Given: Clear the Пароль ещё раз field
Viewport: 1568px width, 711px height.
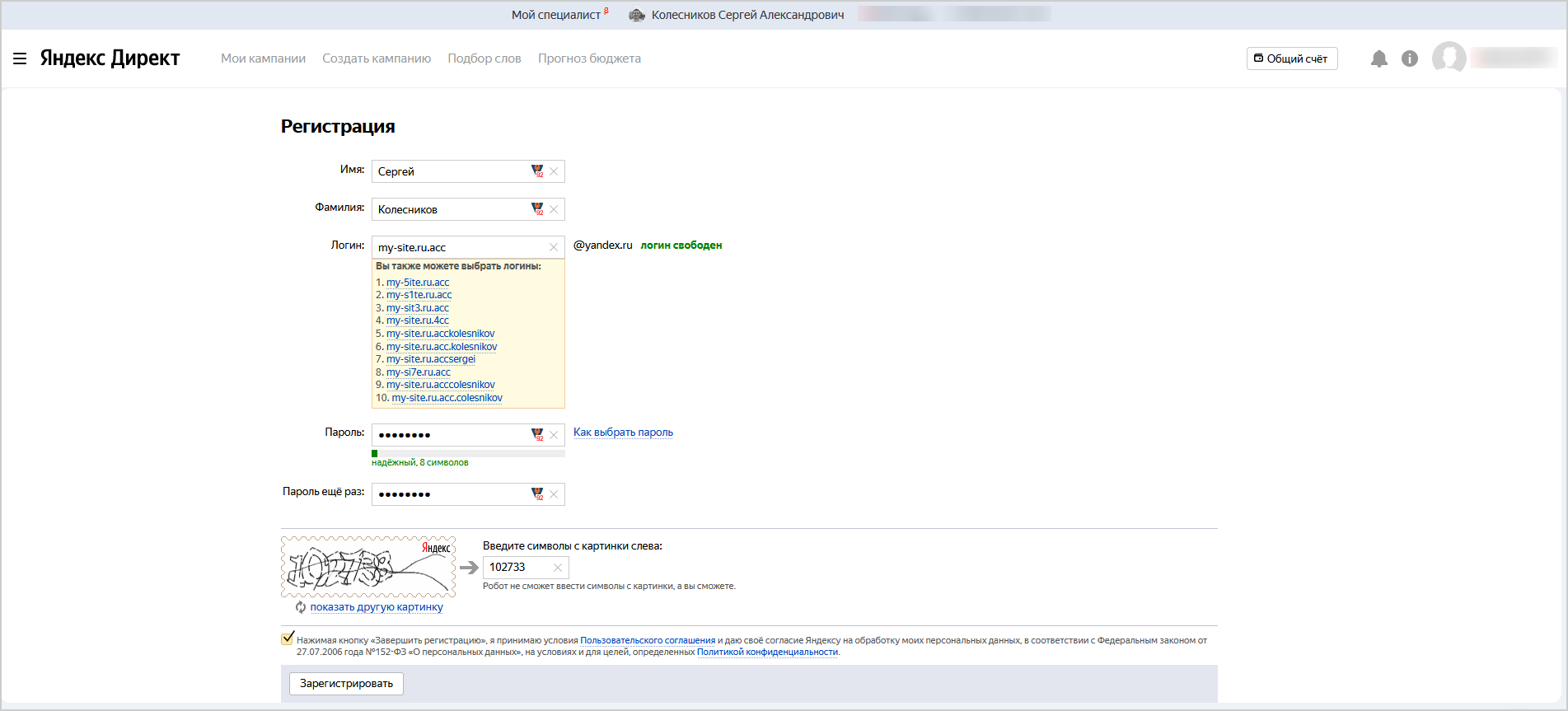Looking at the screenshot, I should (x=554, y=494).
